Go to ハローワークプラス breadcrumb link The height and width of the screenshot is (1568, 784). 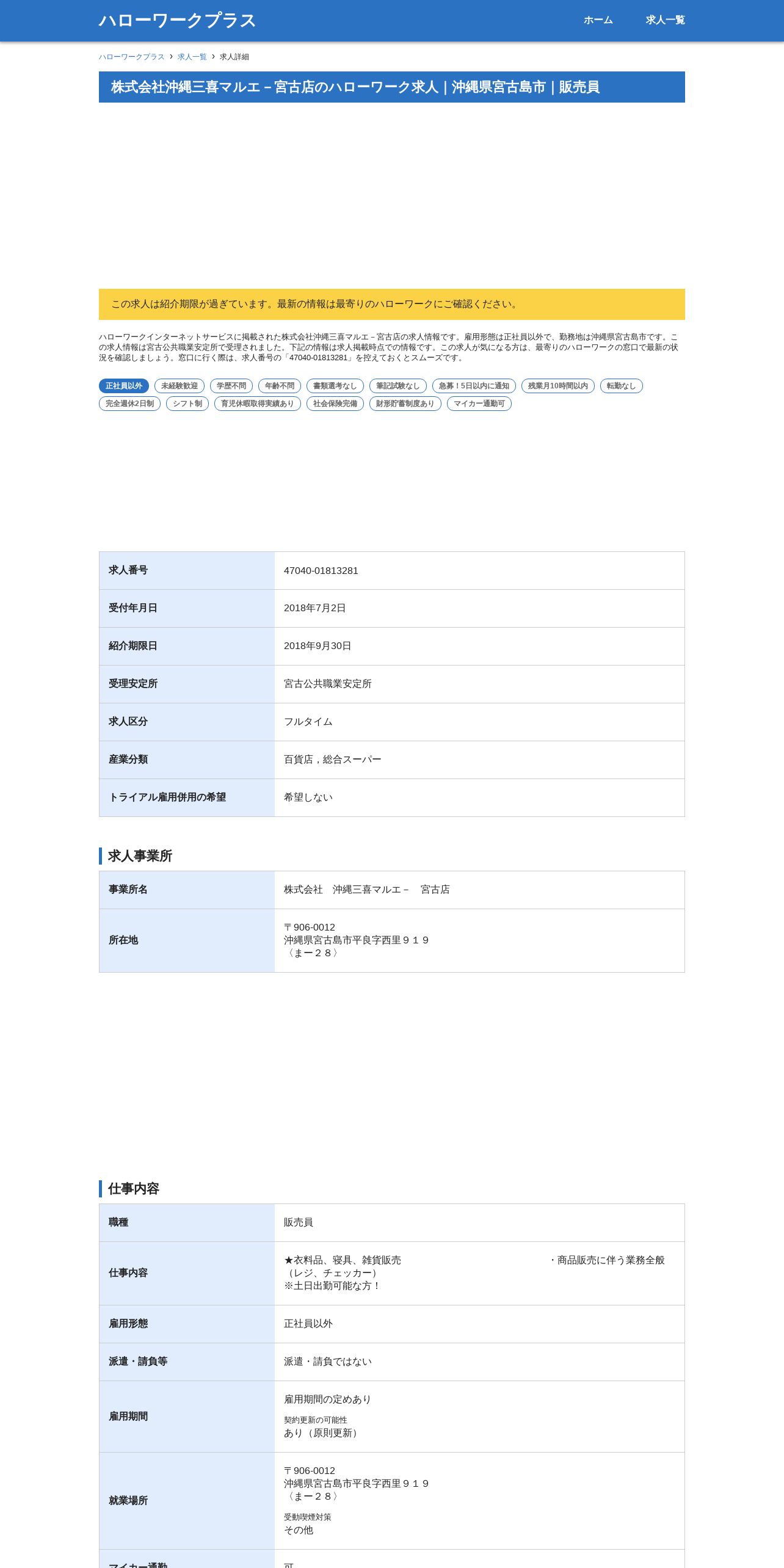pyautogui.click(x=132, y=57)
